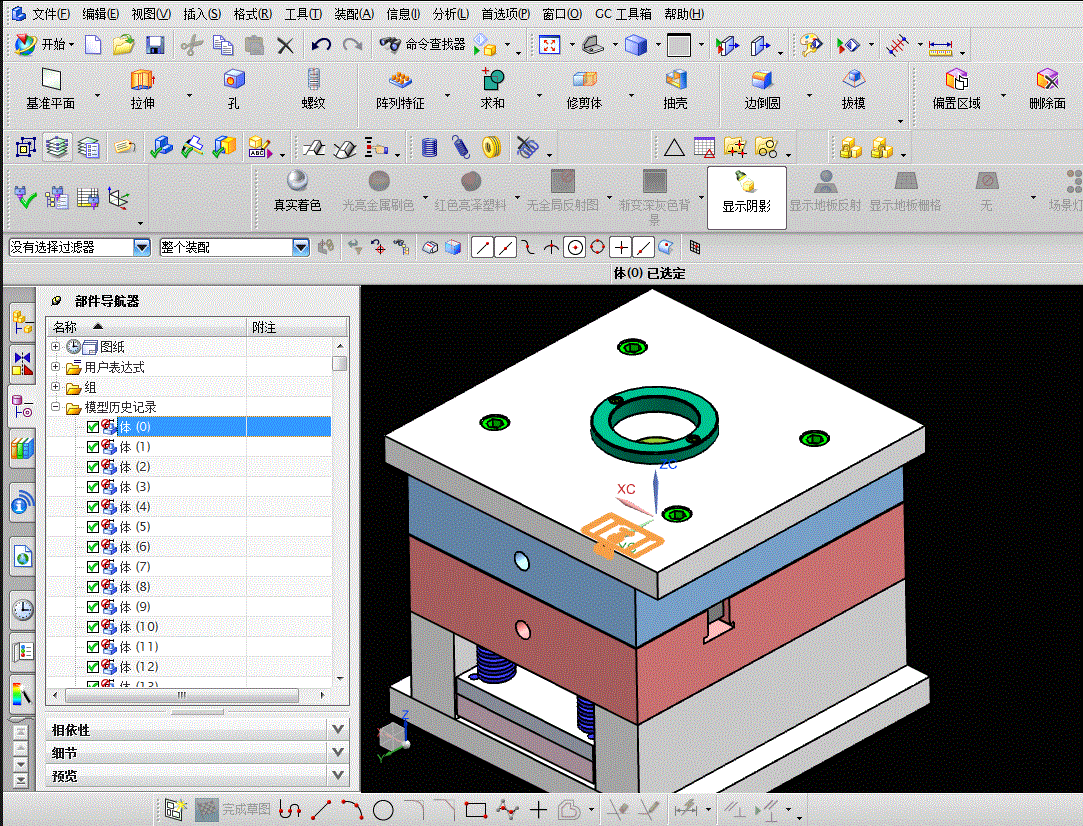Viewport: 1083px width, 826px height.
Task: Click the navigator horizontal scrollbar
Action: pyautogui.click(x=182, y=695)
